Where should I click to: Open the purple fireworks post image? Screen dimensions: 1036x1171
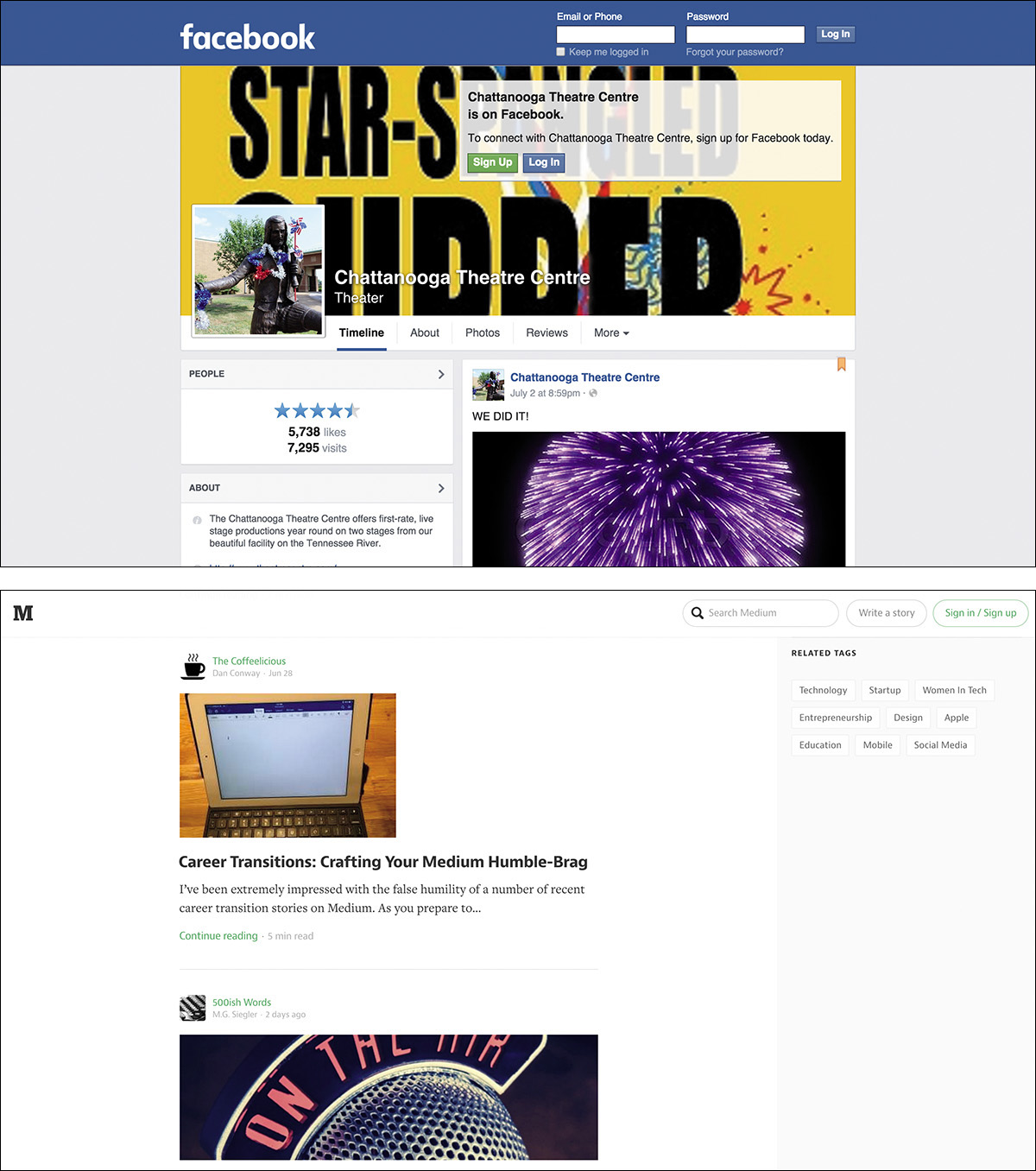click(659, 499)
